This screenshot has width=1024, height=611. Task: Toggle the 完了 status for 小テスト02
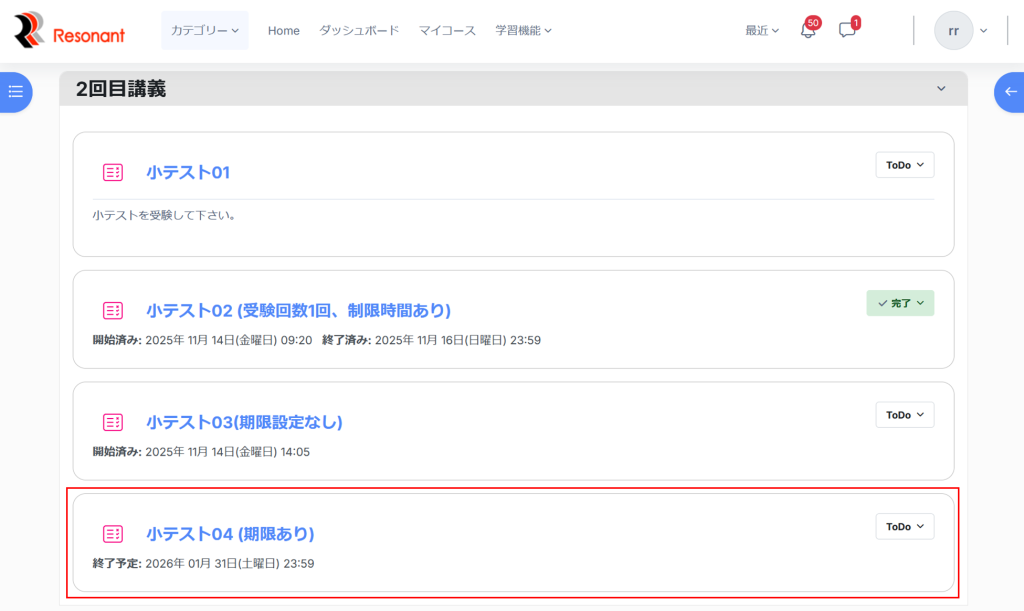point(900,303)
